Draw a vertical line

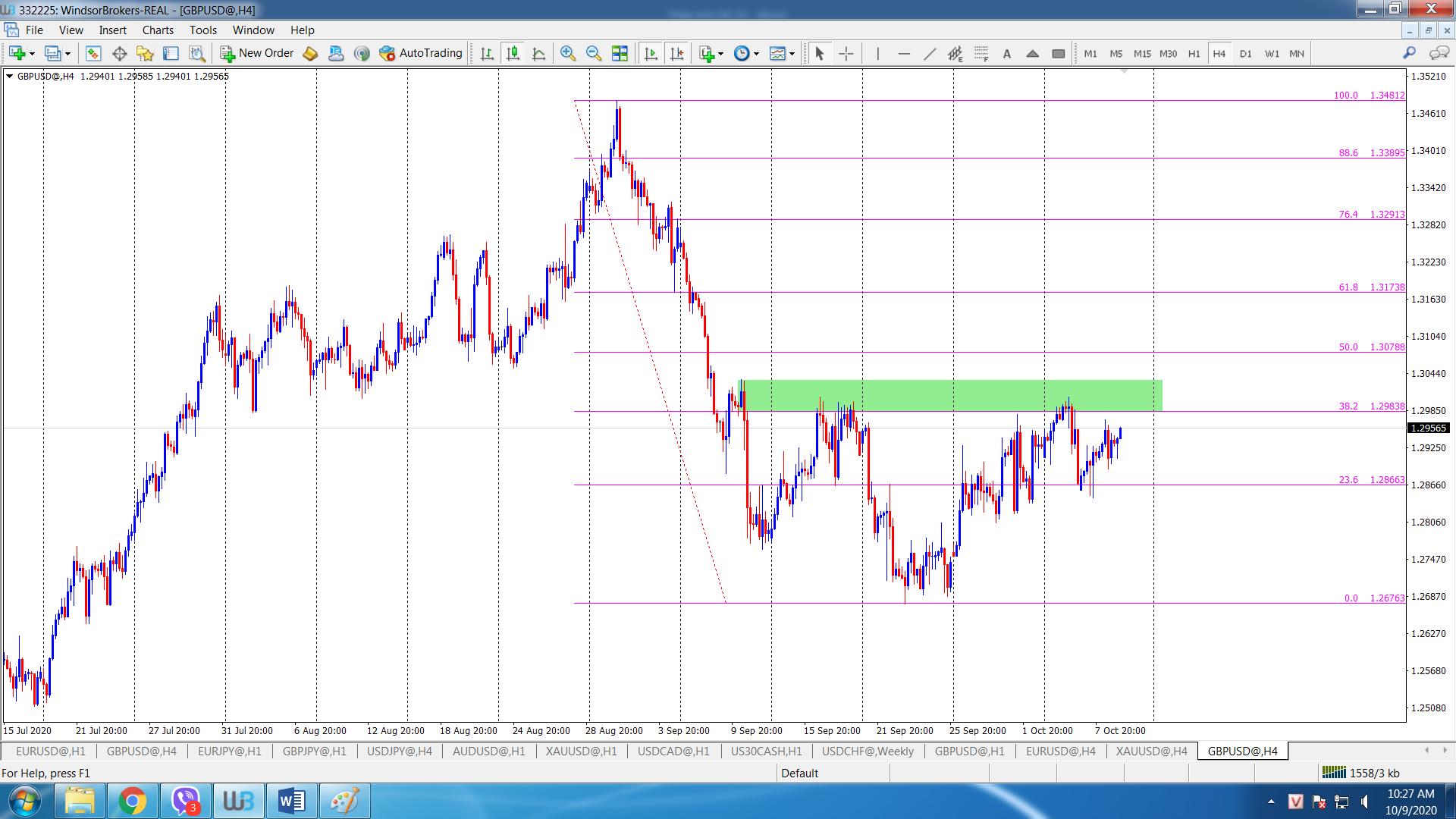pyautogui.click(x=877, y=53)
